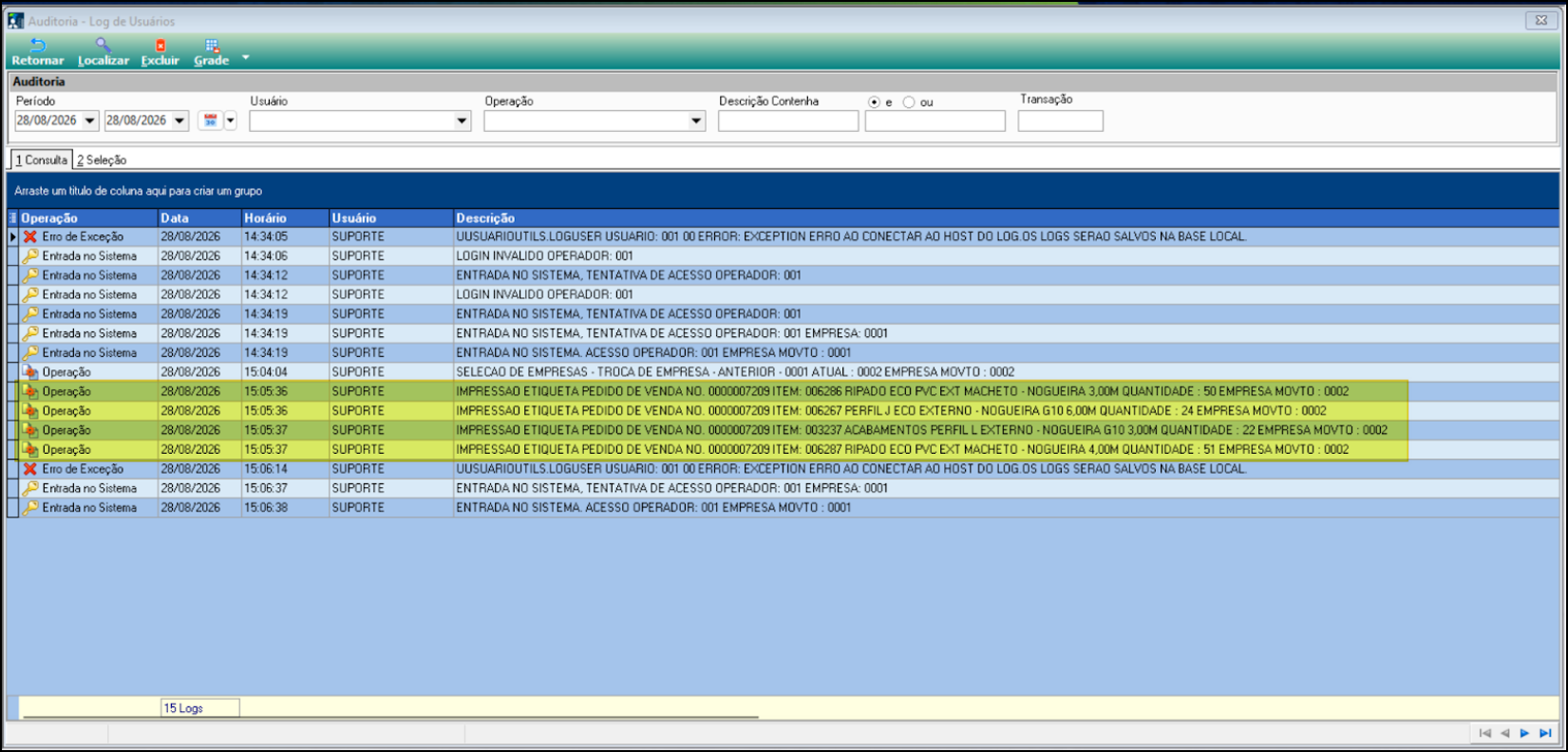Select the "e" radio option
This screenshot has height=752, width=1568.
tap(874, 103)
